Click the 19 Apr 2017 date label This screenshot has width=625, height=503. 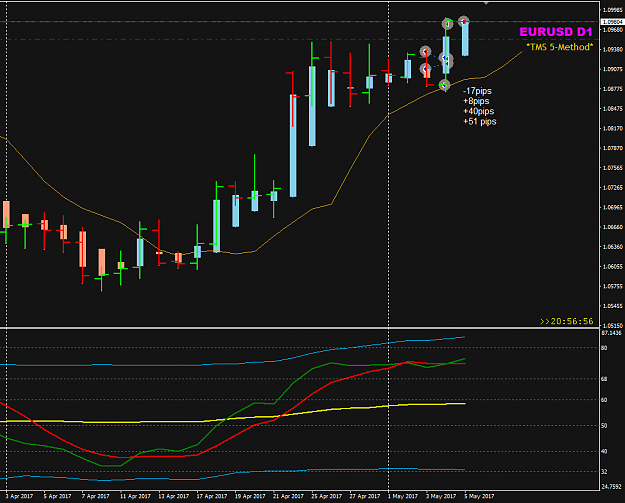tap(250, 496)
